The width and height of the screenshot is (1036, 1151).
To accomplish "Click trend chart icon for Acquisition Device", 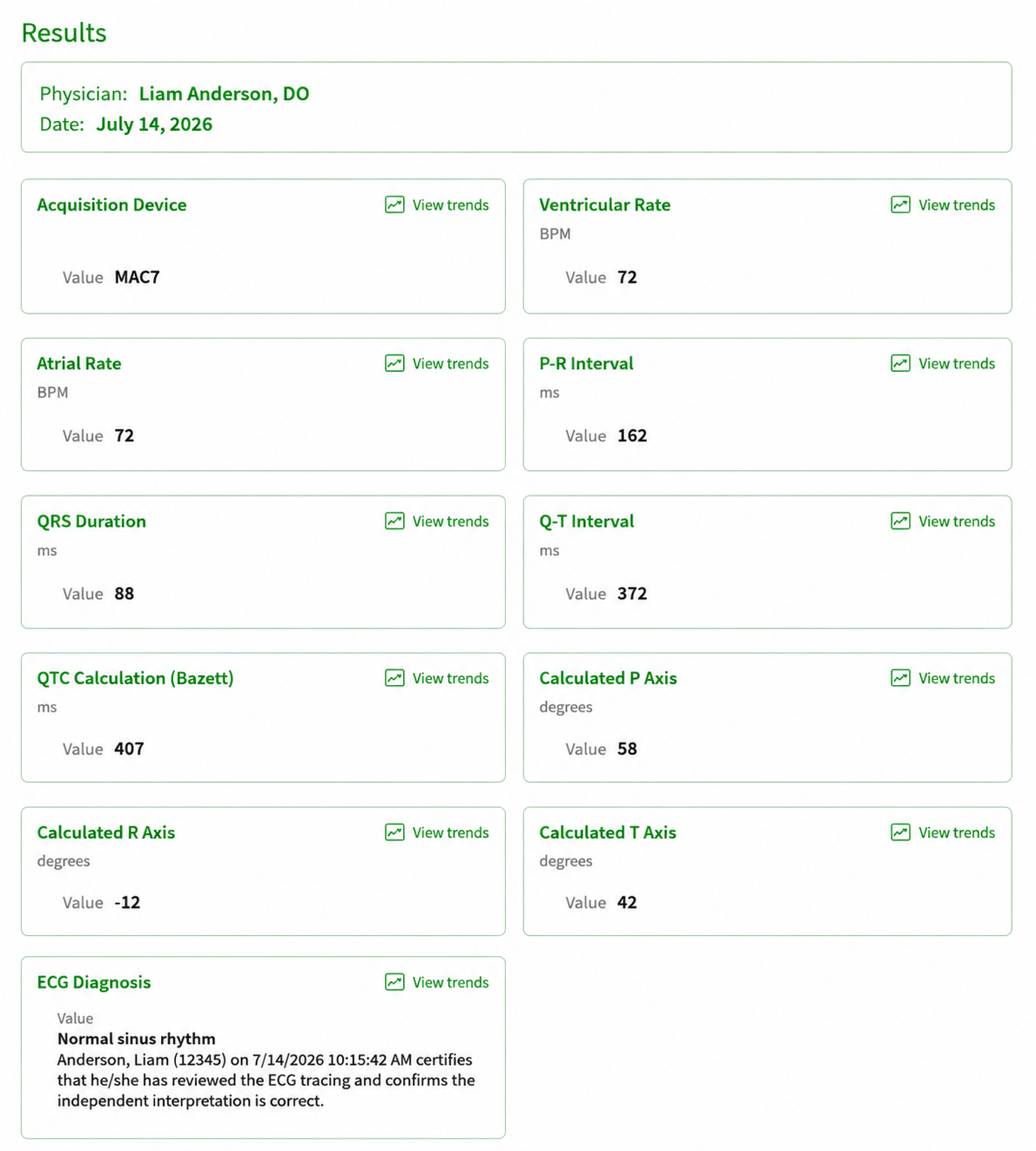I will pyautogui.click(x=394, y=205).
